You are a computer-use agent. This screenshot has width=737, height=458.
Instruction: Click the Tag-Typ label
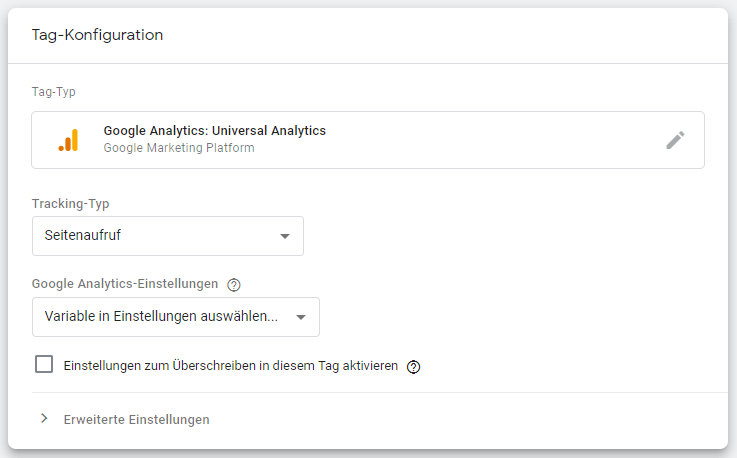pyautogui.click(x=54, y=92)
